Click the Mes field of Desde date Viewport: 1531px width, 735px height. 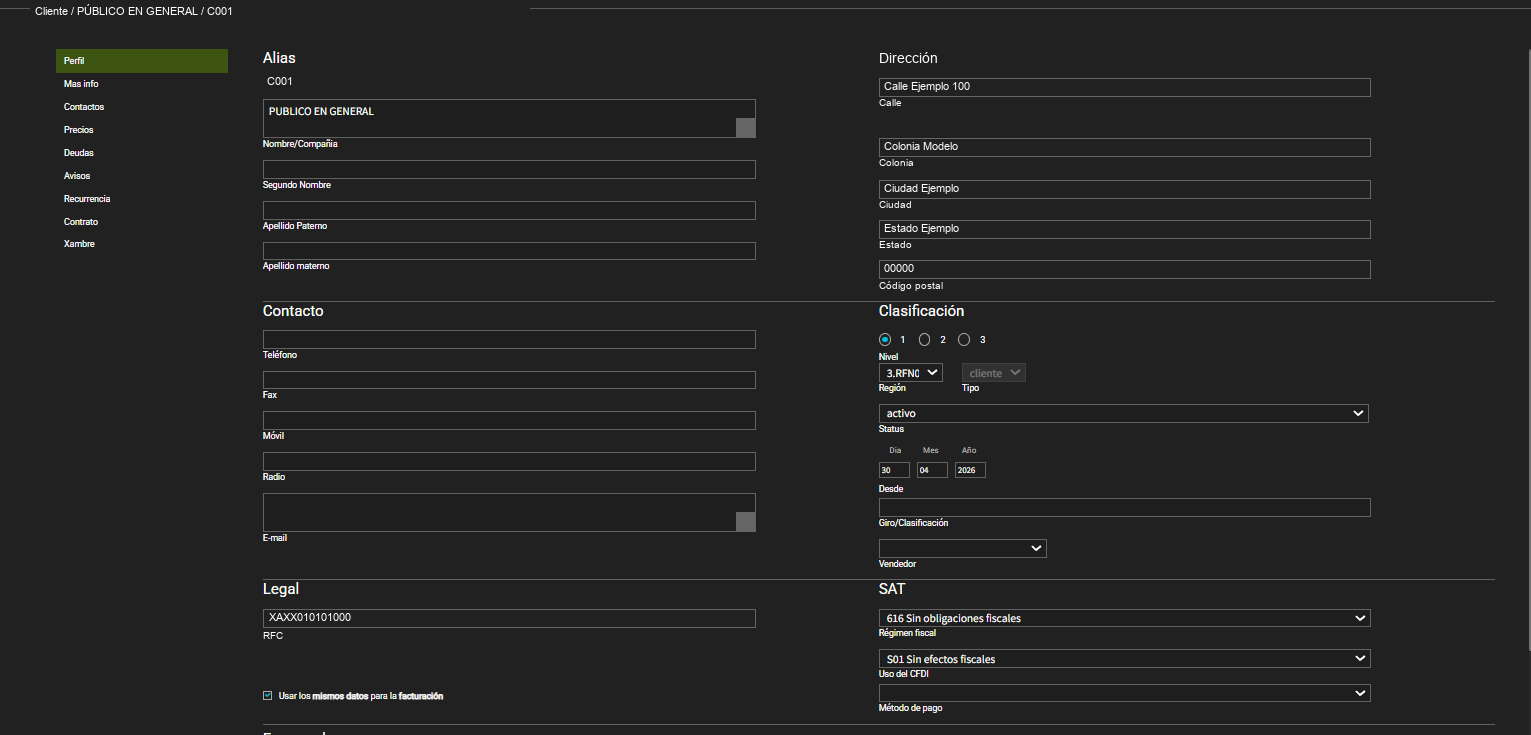point(932,470)
